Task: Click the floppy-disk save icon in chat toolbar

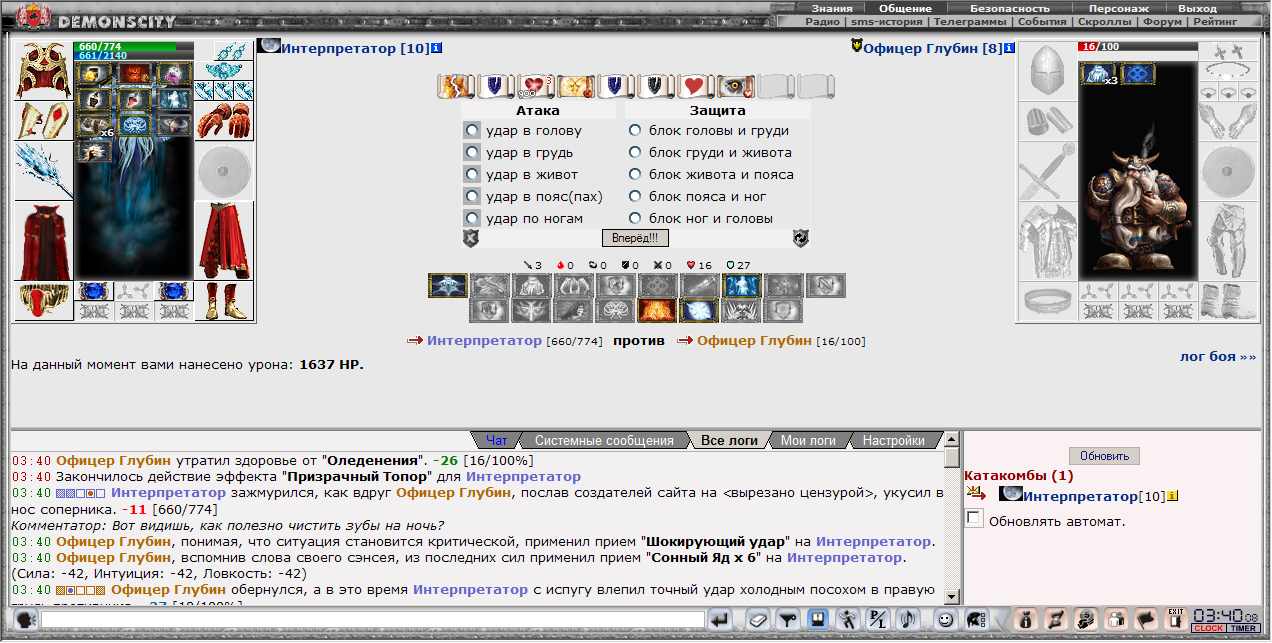Action: (x=818, y=619)
